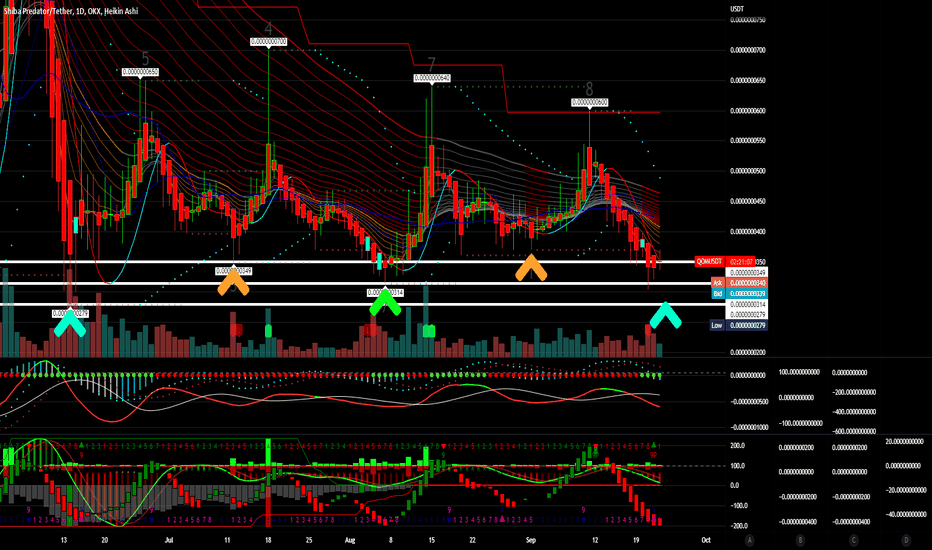This screenshot has width=932, height=550.
Task: Click the Aug date label
Action: pyautogui.click(x=350, y=540)
